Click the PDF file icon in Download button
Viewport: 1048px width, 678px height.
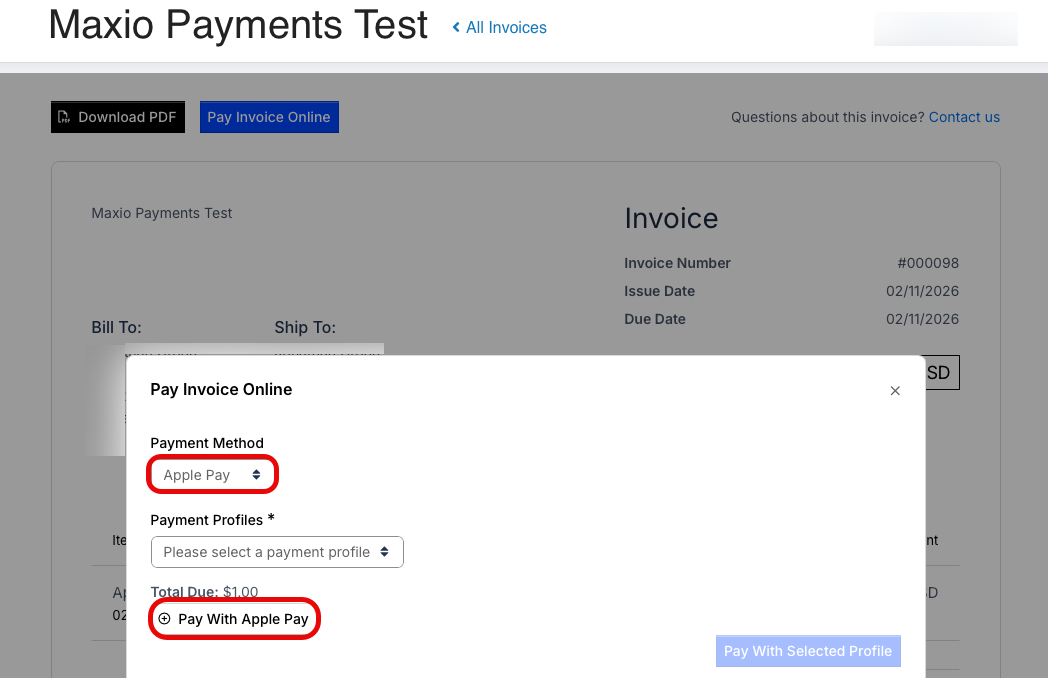coord(63,117)
